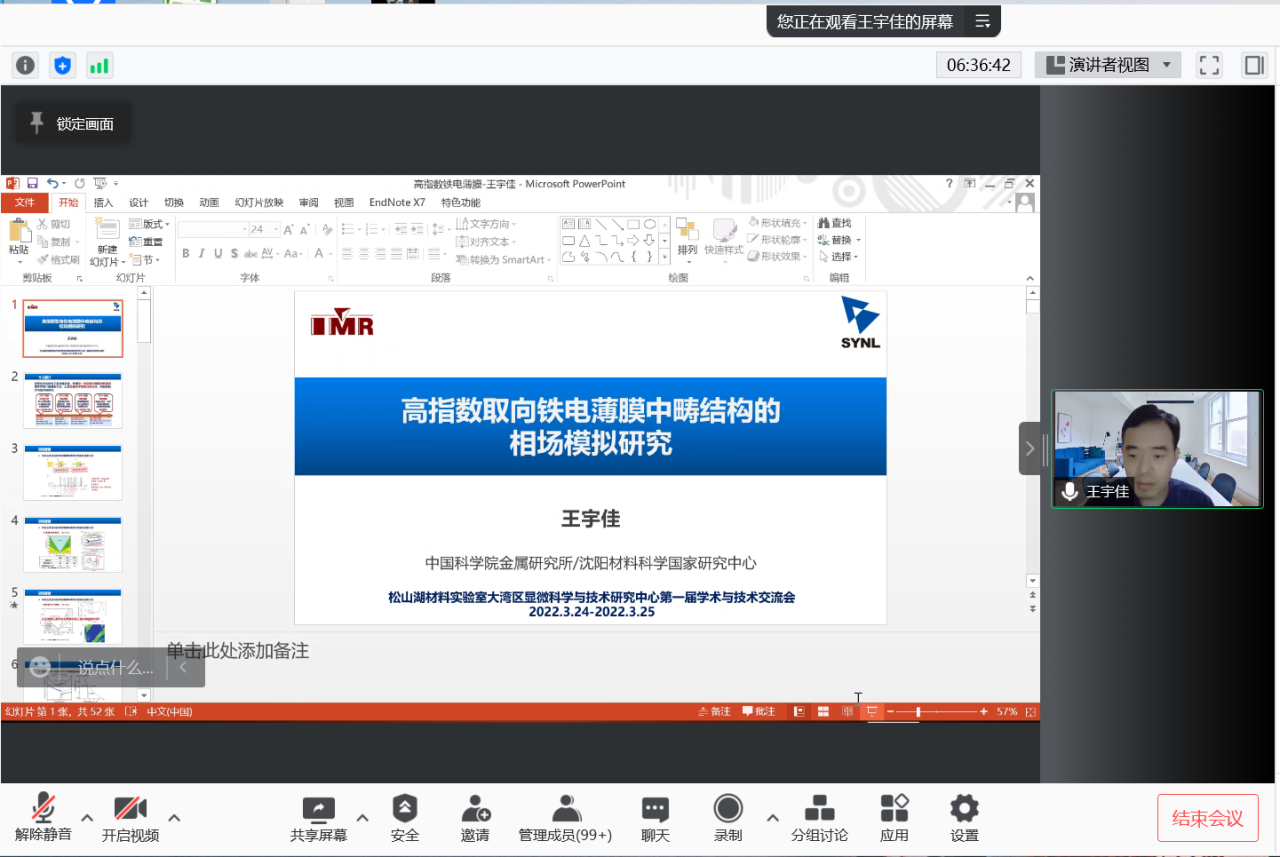Click the 'Say something' (说点什么) input box

(115, 668)
